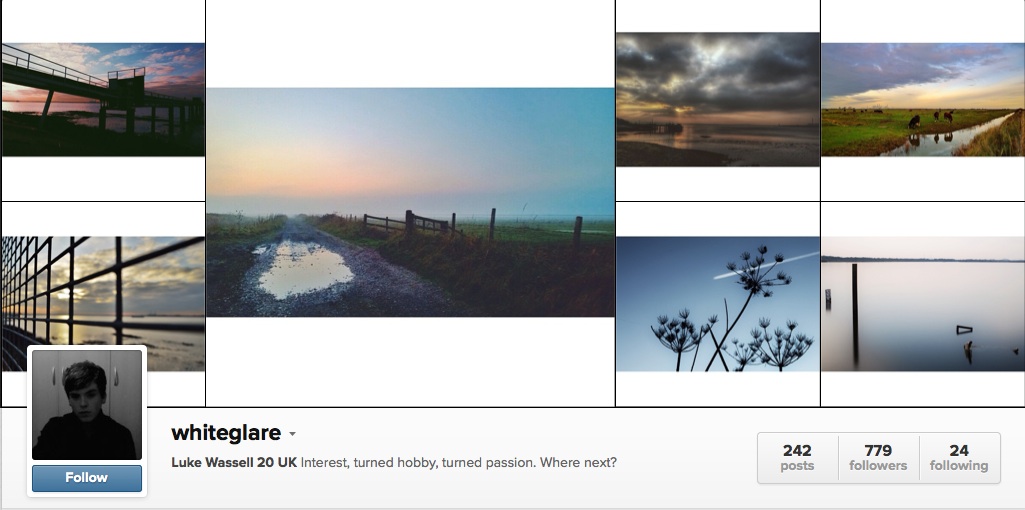View the 242 posts stat
This screenshot has width=1025, height=510.
click(798, 458)
